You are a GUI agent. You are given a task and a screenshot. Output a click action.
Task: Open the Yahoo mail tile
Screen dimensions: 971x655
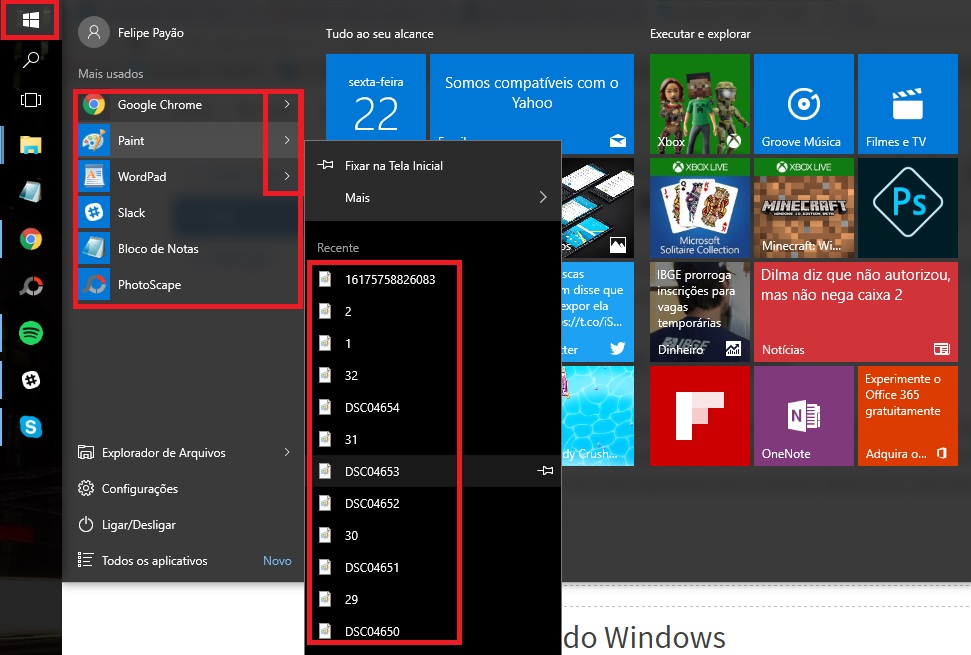pyautogui.click(x=532, y=97)
